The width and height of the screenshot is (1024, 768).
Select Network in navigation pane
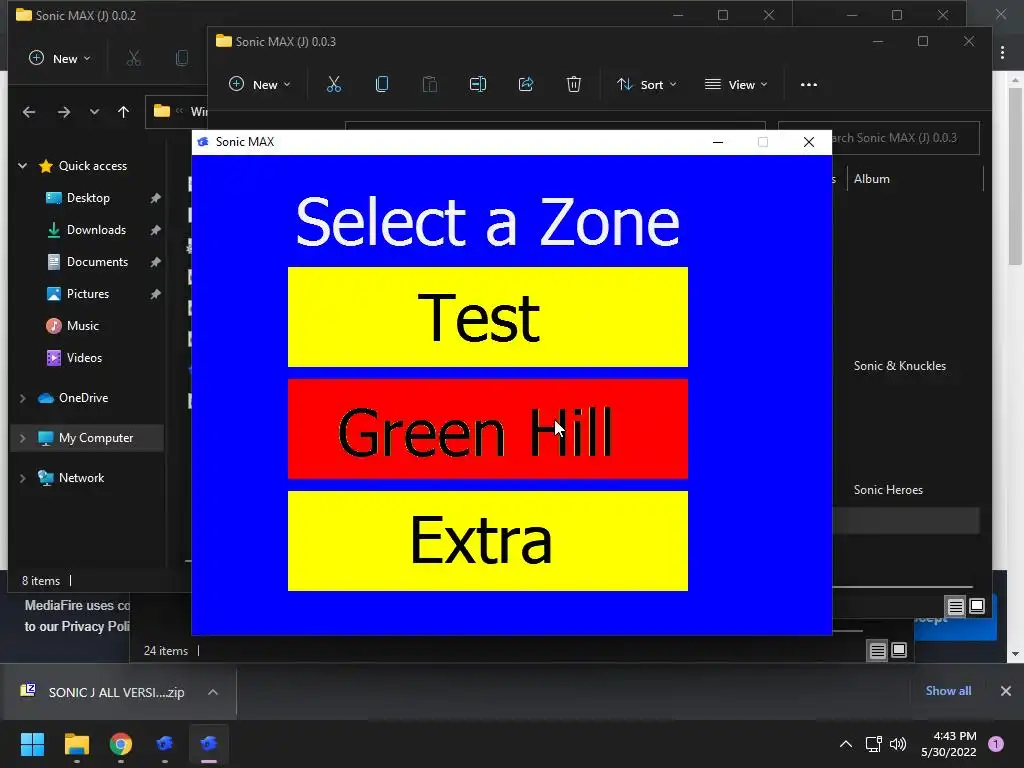[x=81, y=477]
